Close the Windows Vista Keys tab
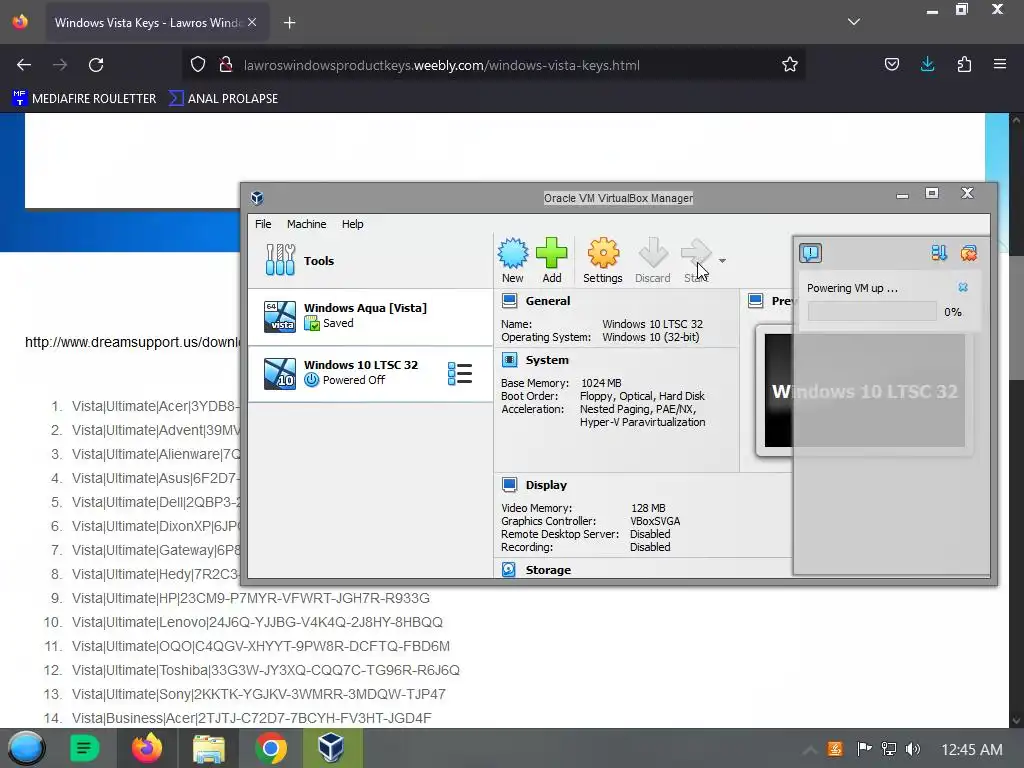Image resolution: width=1024 pixels, height=768 pixels. pos(252,22)
